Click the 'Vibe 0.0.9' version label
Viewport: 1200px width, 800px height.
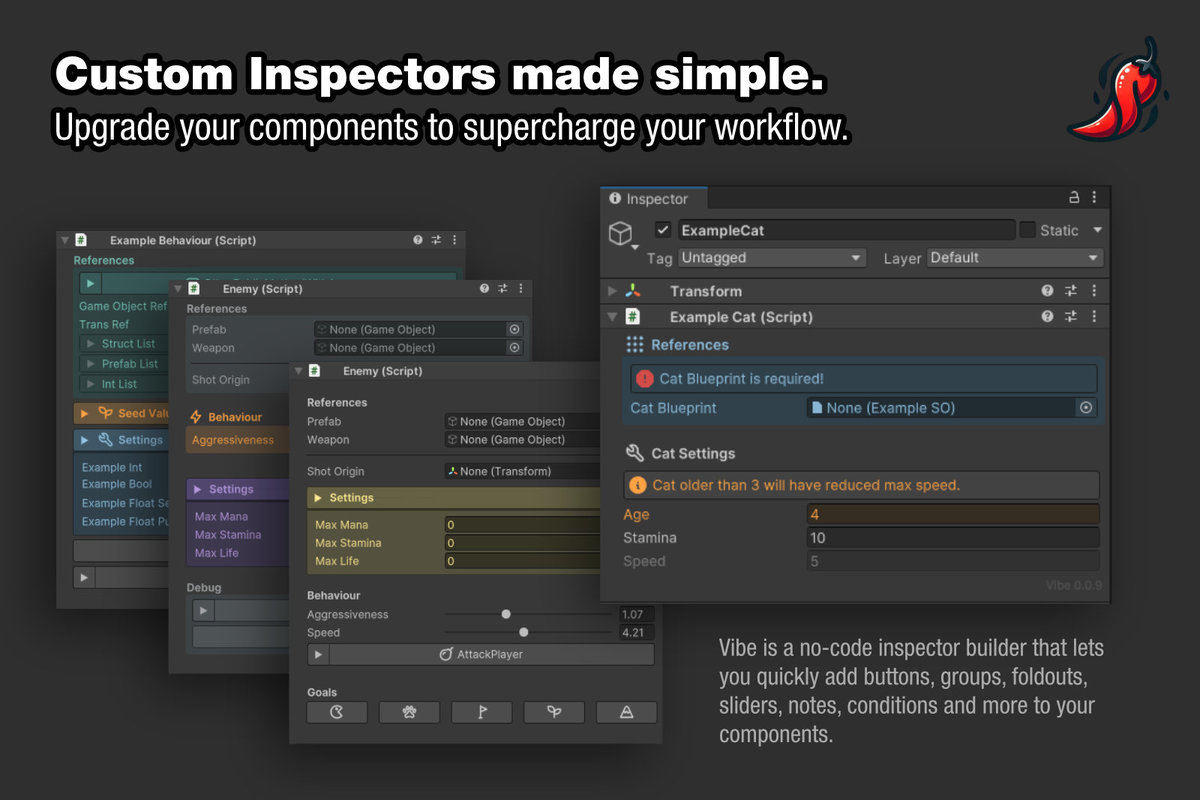1074,585
